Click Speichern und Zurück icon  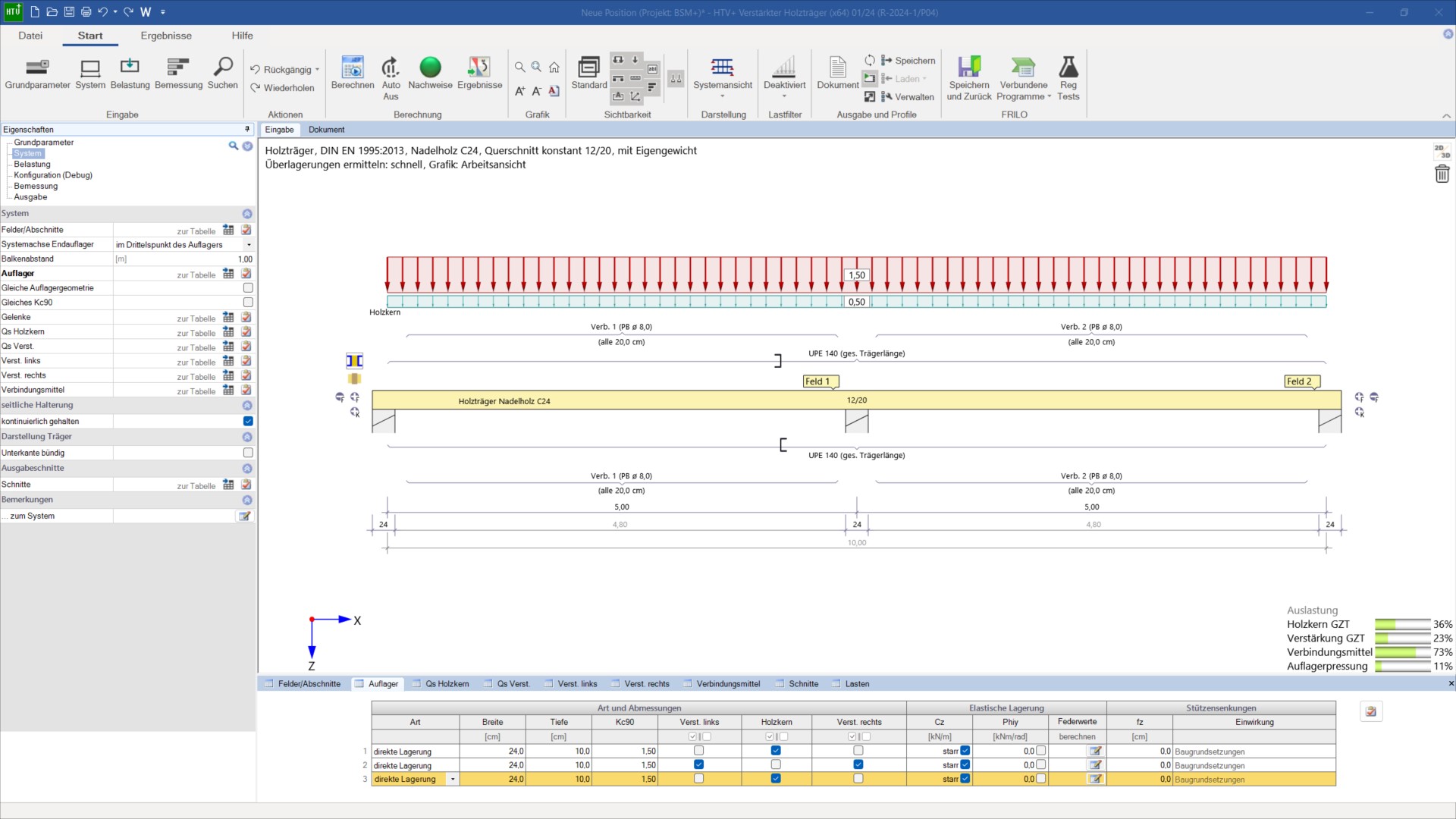[x=968, y=68]
